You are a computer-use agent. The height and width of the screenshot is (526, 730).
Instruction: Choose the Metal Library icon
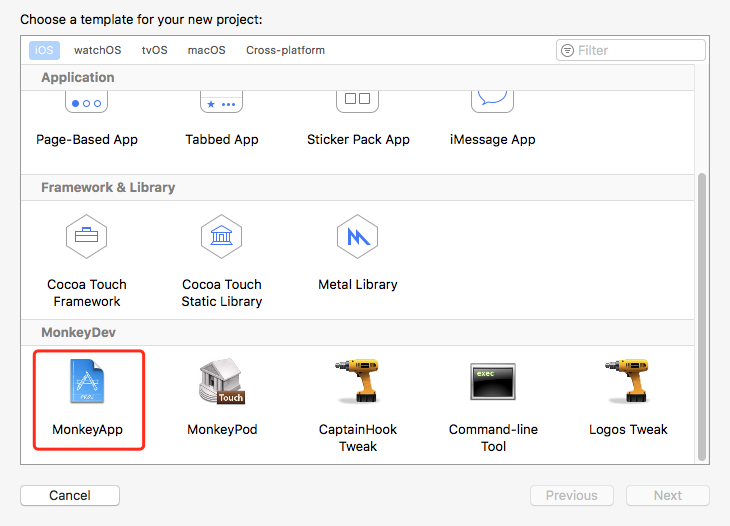(357, 236)
